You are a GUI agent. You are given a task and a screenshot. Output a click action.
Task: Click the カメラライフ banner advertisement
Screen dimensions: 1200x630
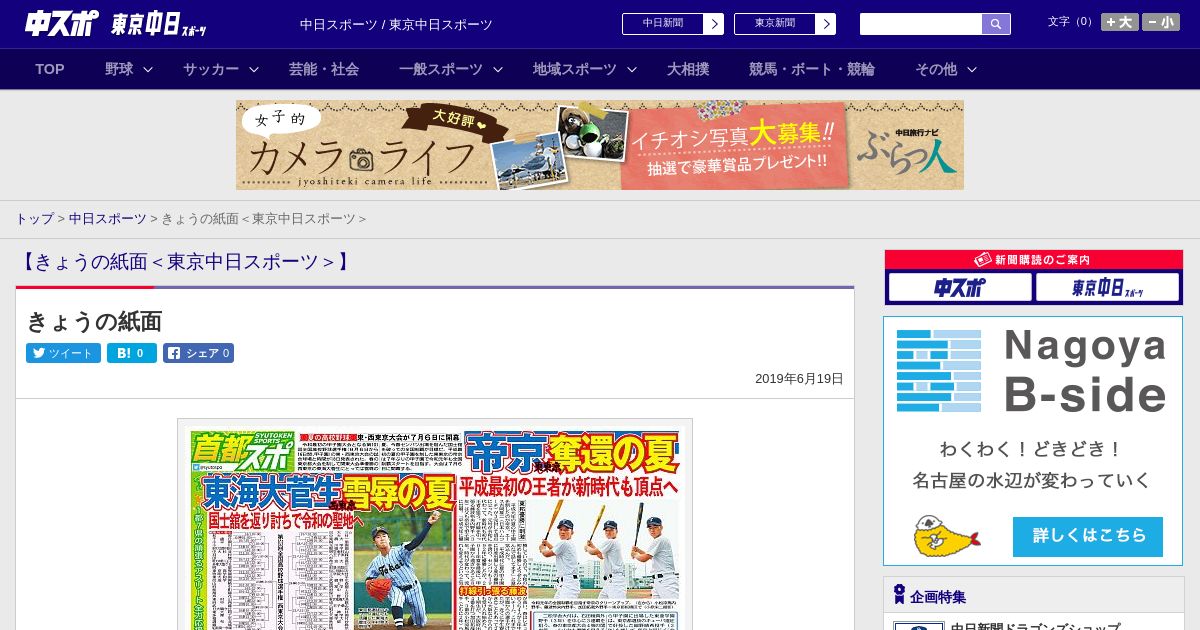click(x=600, y=145)
